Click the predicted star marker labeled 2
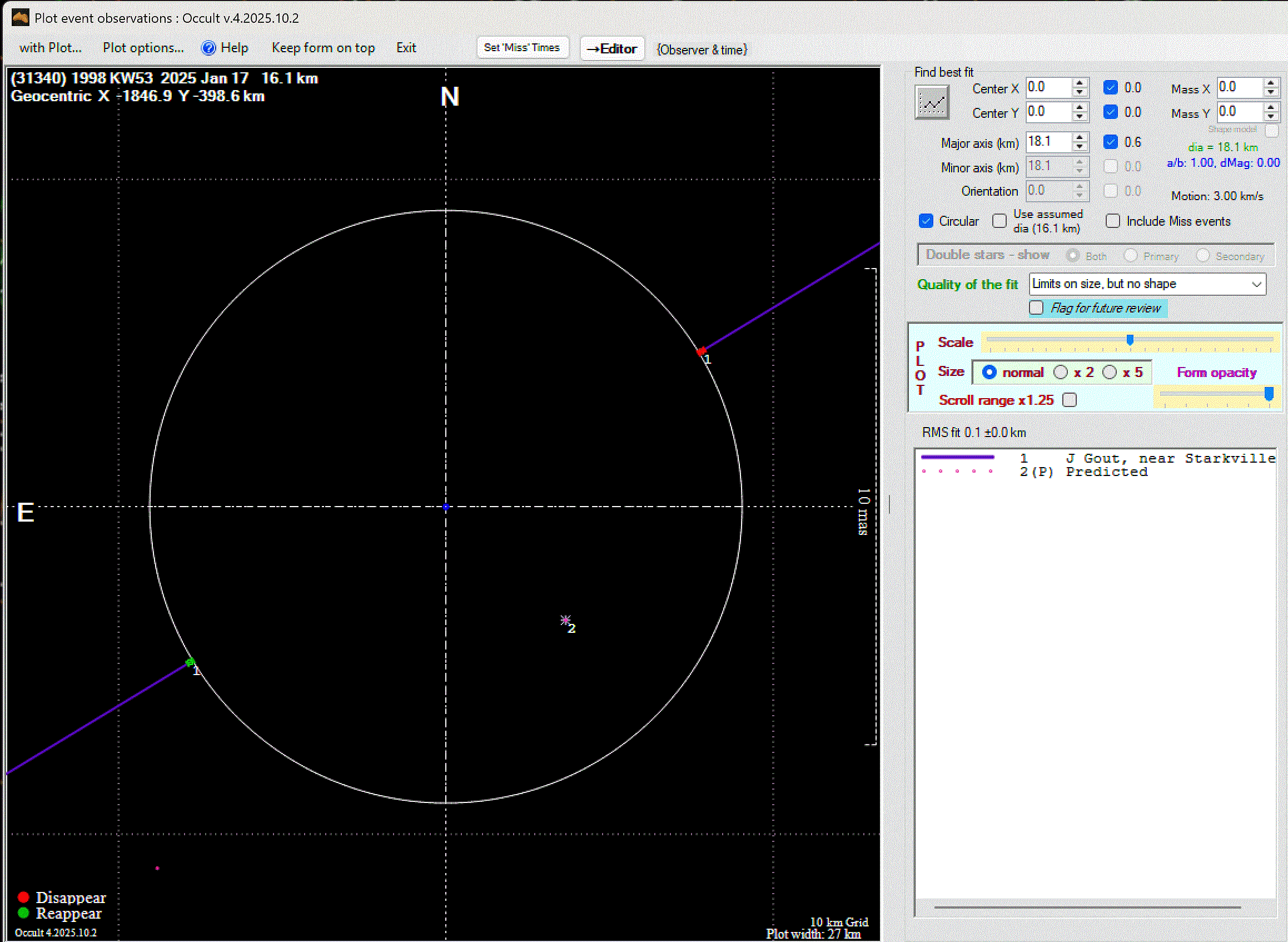 565,620
